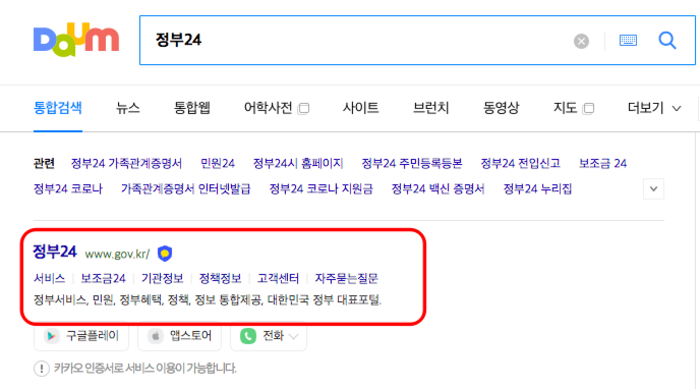Open the 자주묻는질문 sublink

point(346,278)
